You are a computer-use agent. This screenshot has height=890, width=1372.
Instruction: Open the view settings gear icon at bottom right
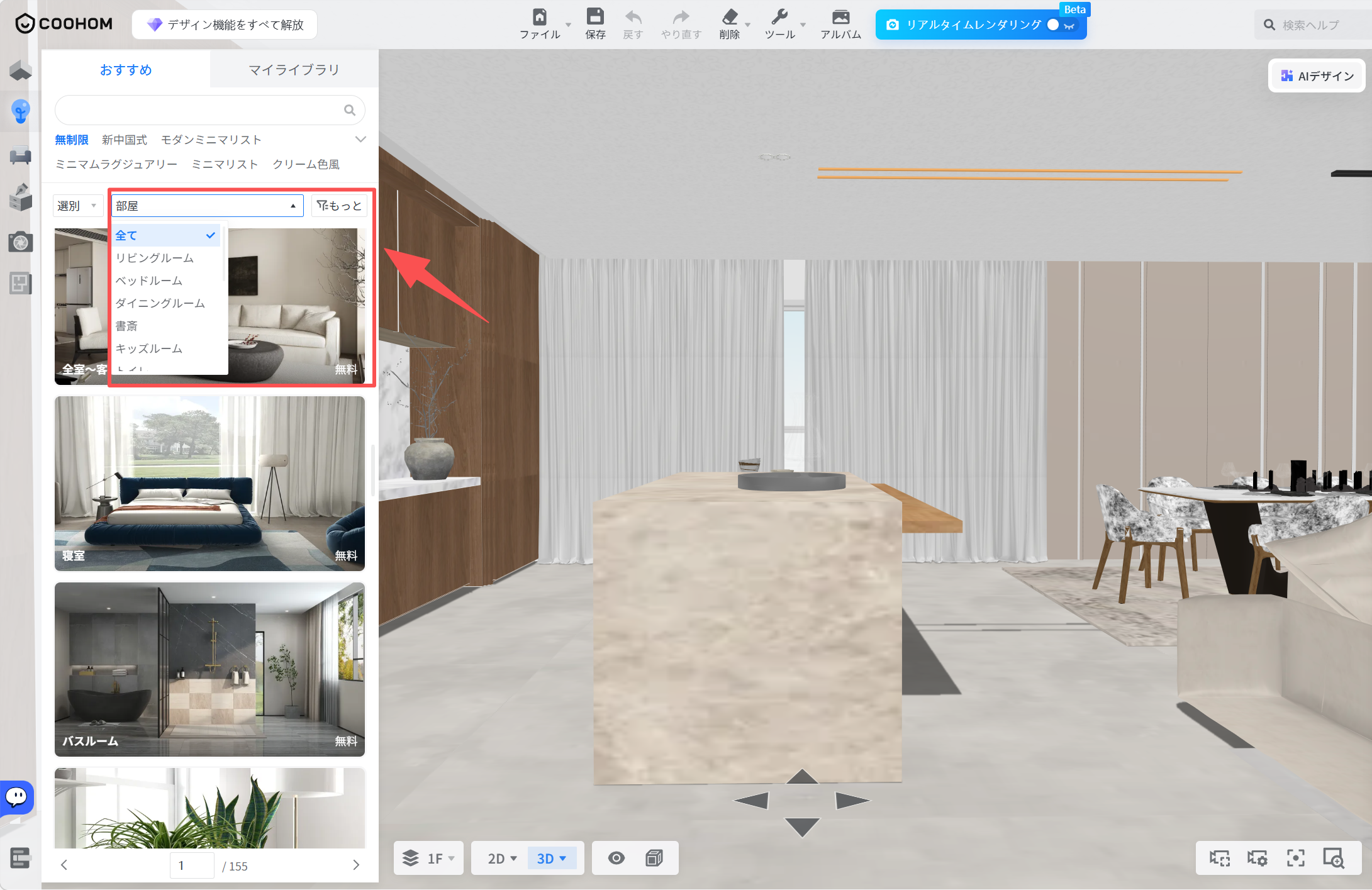(1258, 858)
